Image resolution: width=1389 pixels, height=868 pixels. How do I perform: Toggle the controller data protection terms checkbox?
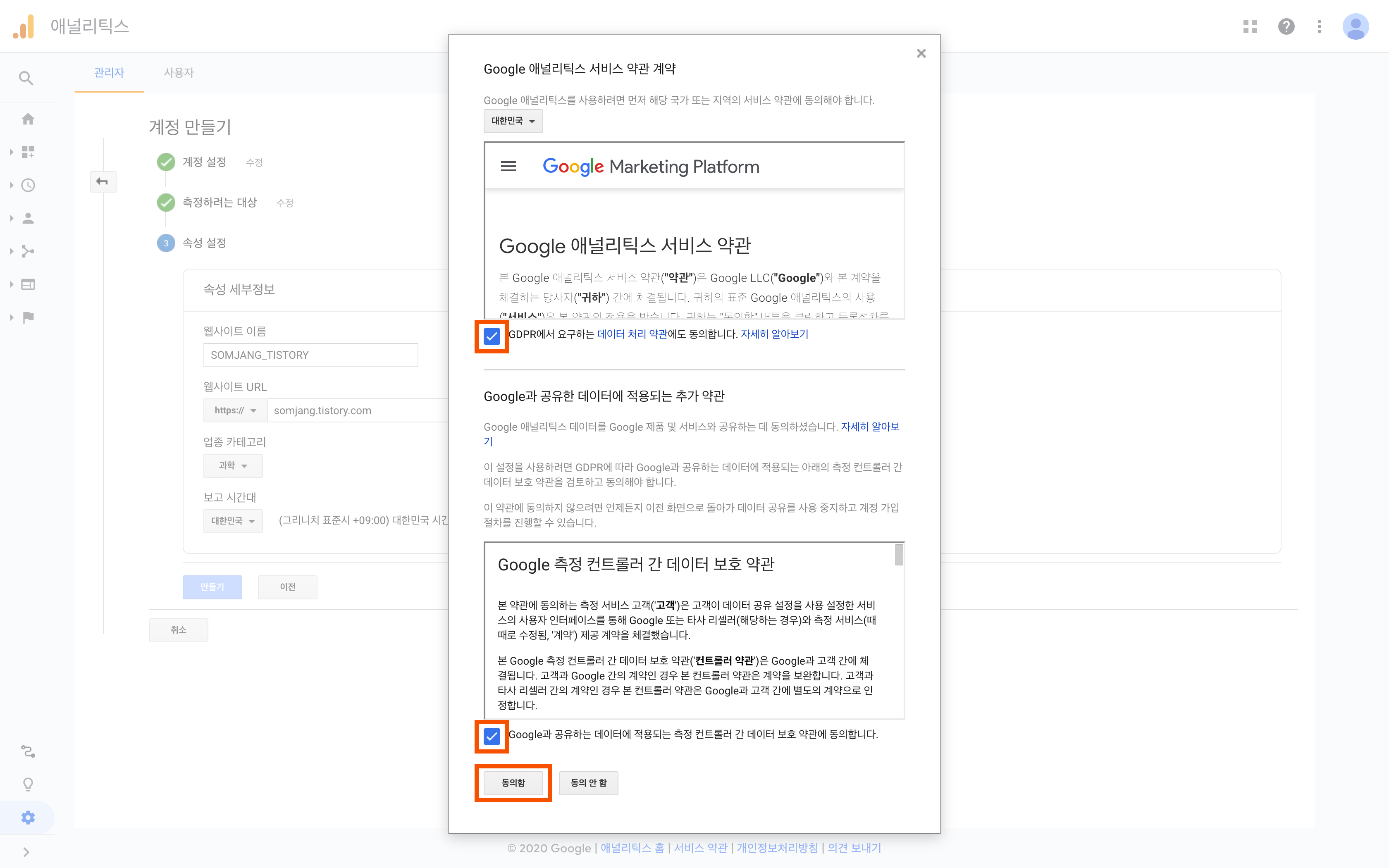pyautogui.click(x=492, y=736)
